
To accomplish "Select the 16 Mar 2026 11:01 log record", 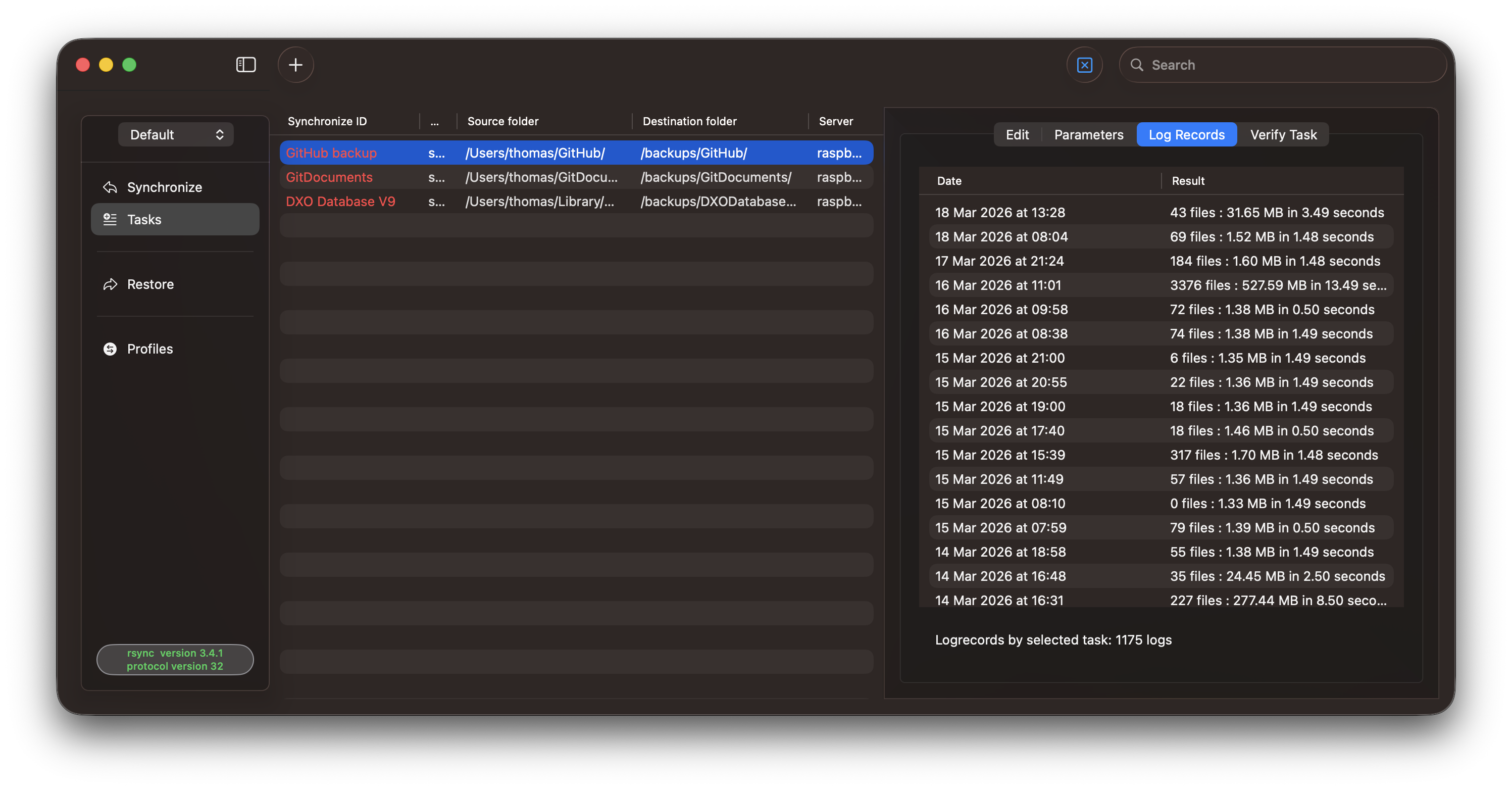I will [1160, 285].
